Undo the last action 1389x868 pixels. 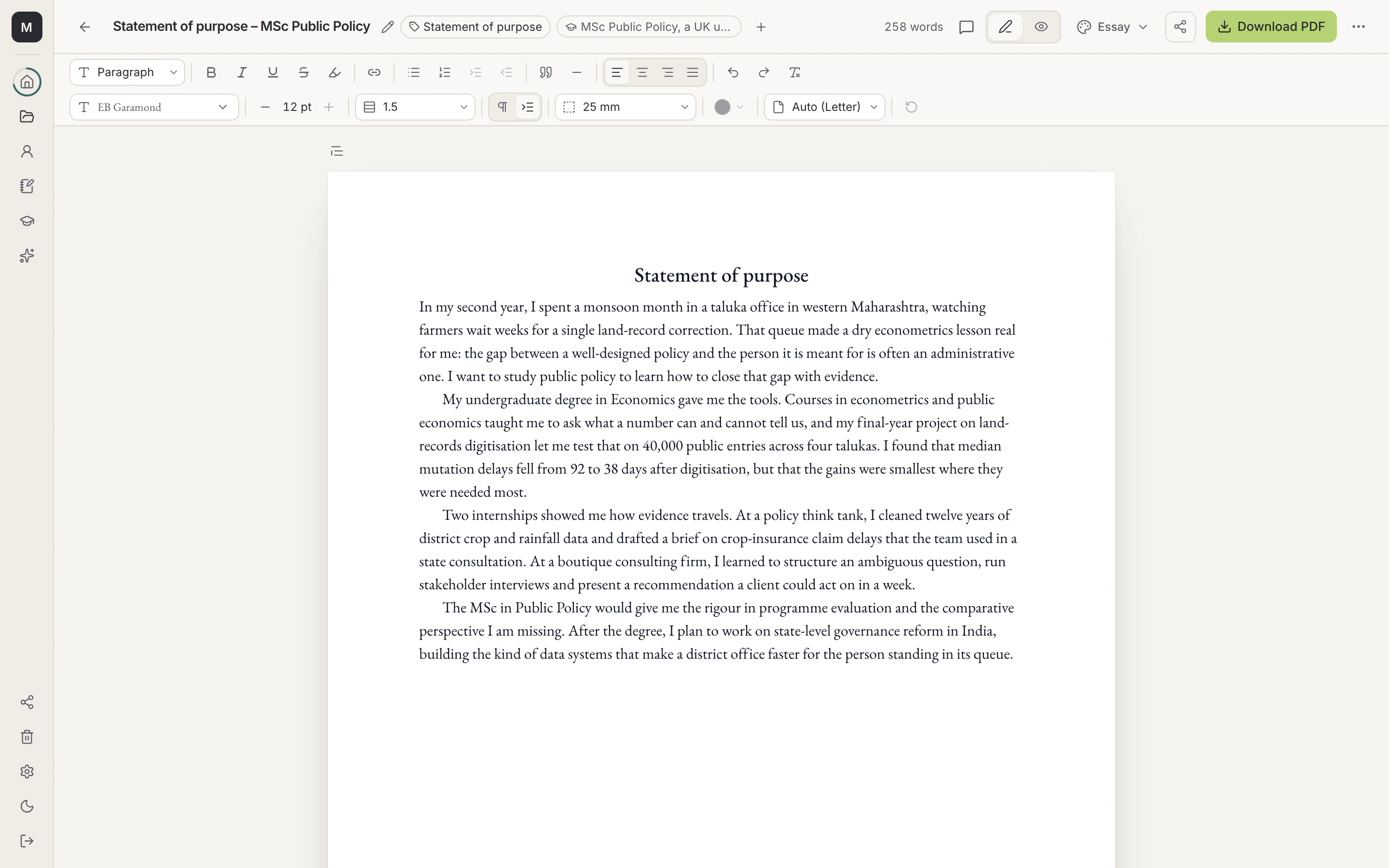click(x=733, y=72)
